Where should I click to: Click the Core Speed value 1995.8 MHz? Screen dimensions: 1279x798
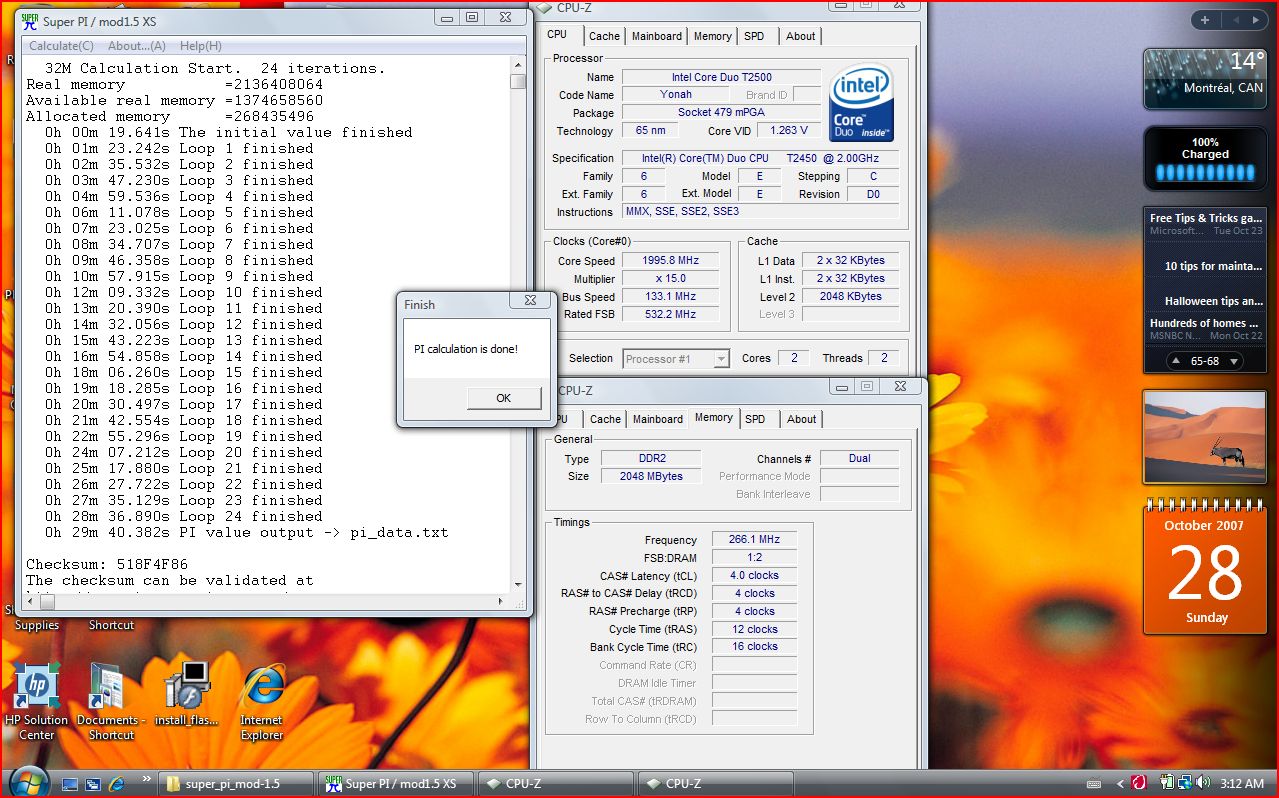pyautogui.click(x=671, y=260)
